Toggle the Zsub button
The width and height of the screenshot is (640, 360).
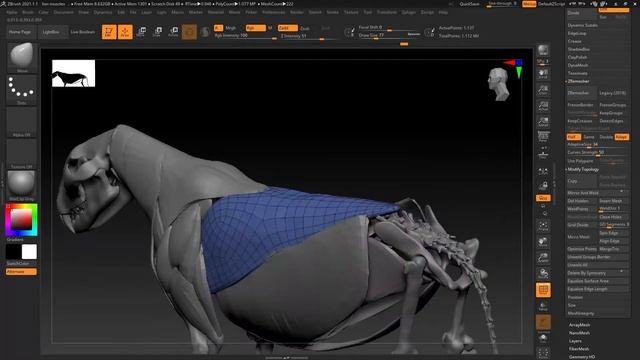[305, 29]
